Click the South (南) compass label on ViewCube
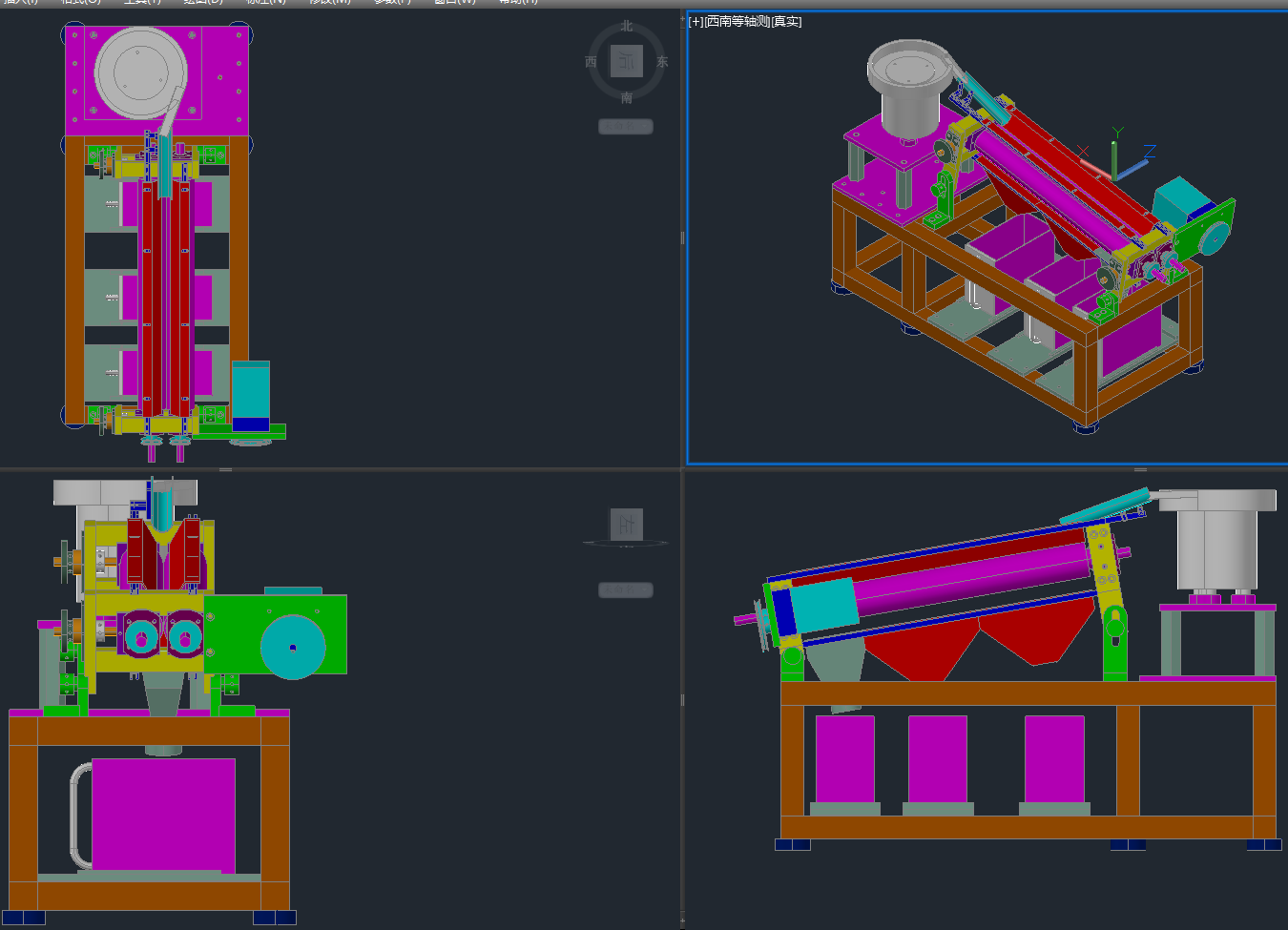Screen dimensions: 1288x930 pyautogui.click(x=627, y=97)
